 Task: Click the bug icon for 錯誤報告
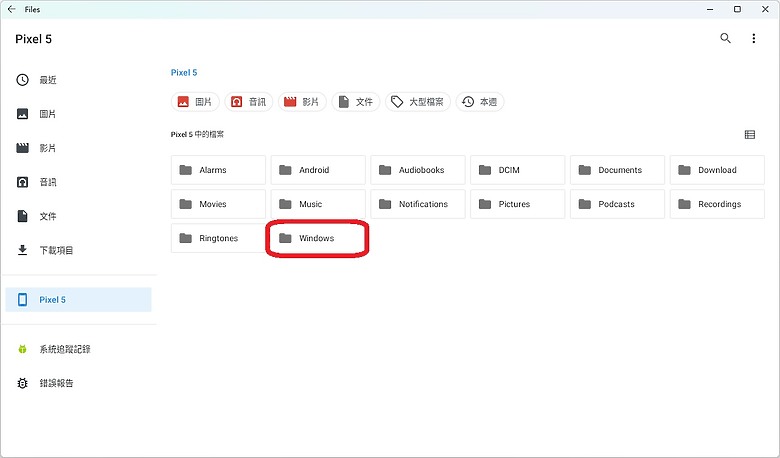(x=22, y=383)
